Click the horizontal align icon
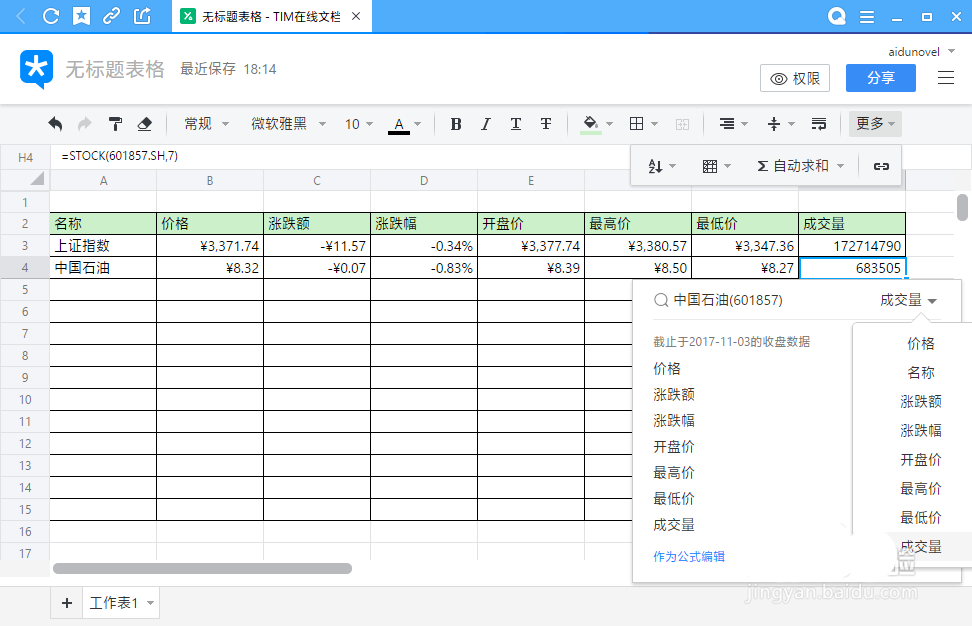This screenshot has width=972, height=626. point(727,124)
